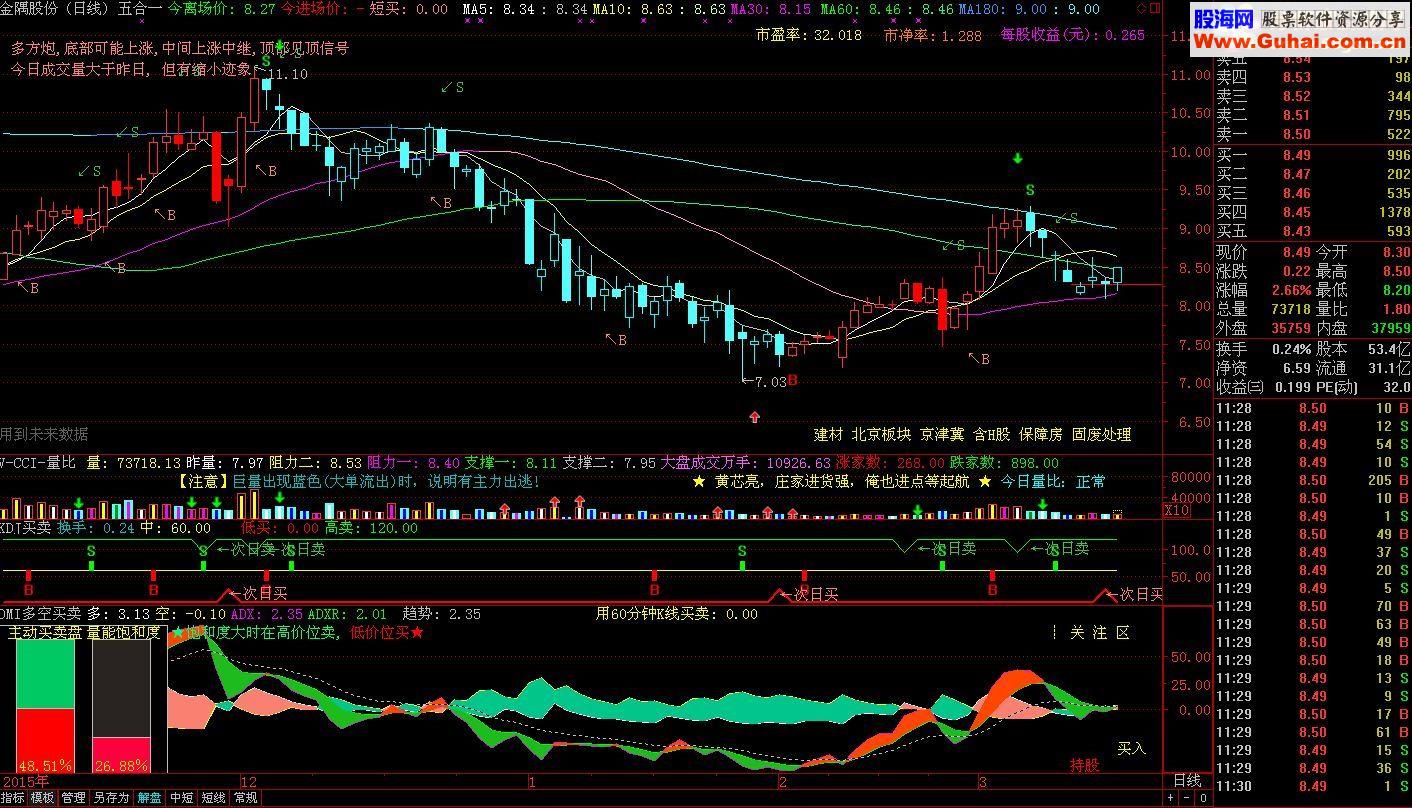Image resolution: width=1412 pixels, height=808 pixels.
Task: Select the 买五 bid row at 8.43
Action: [x=1312, y=231]
